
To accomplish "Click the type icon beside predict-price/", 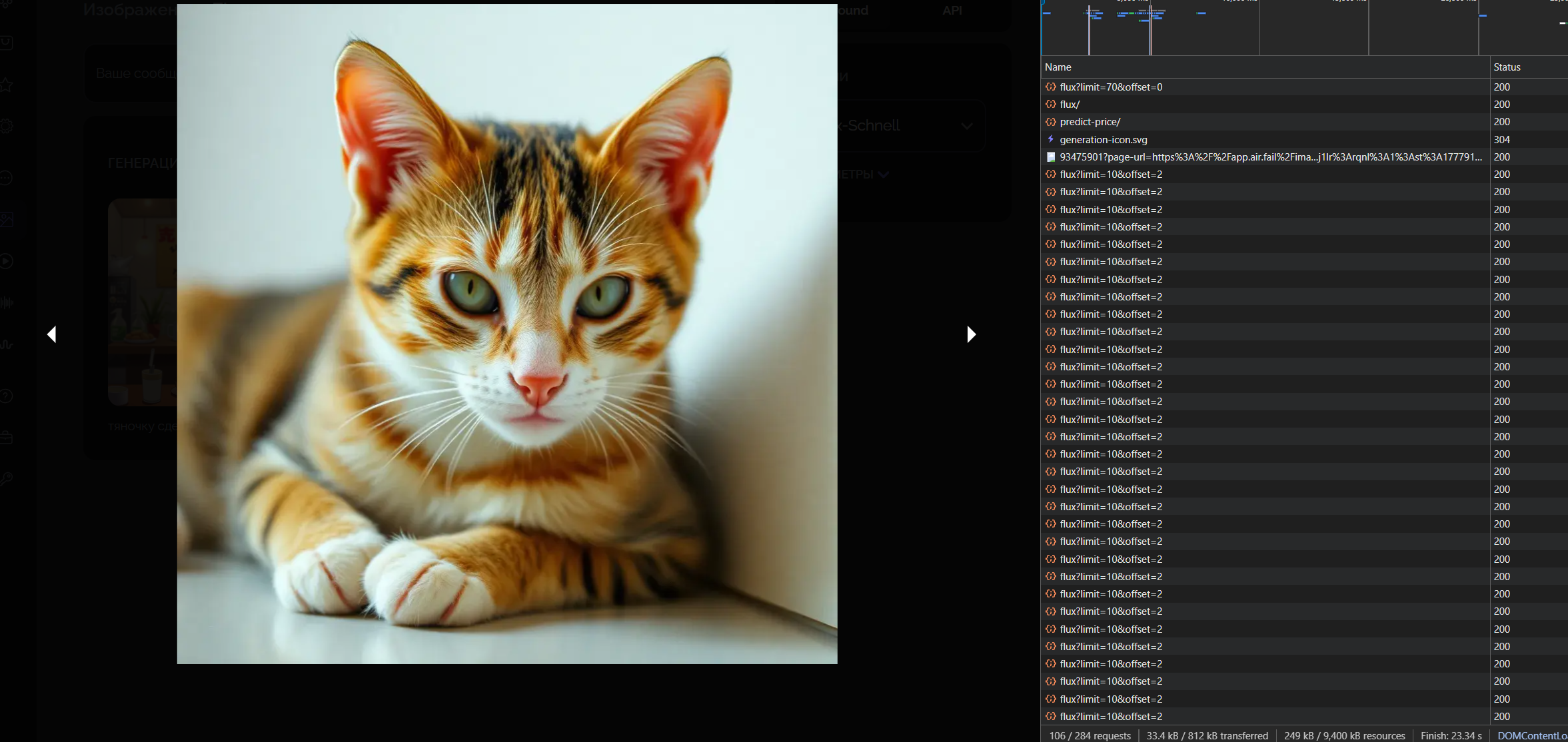I will click(x=1051, y=122).
